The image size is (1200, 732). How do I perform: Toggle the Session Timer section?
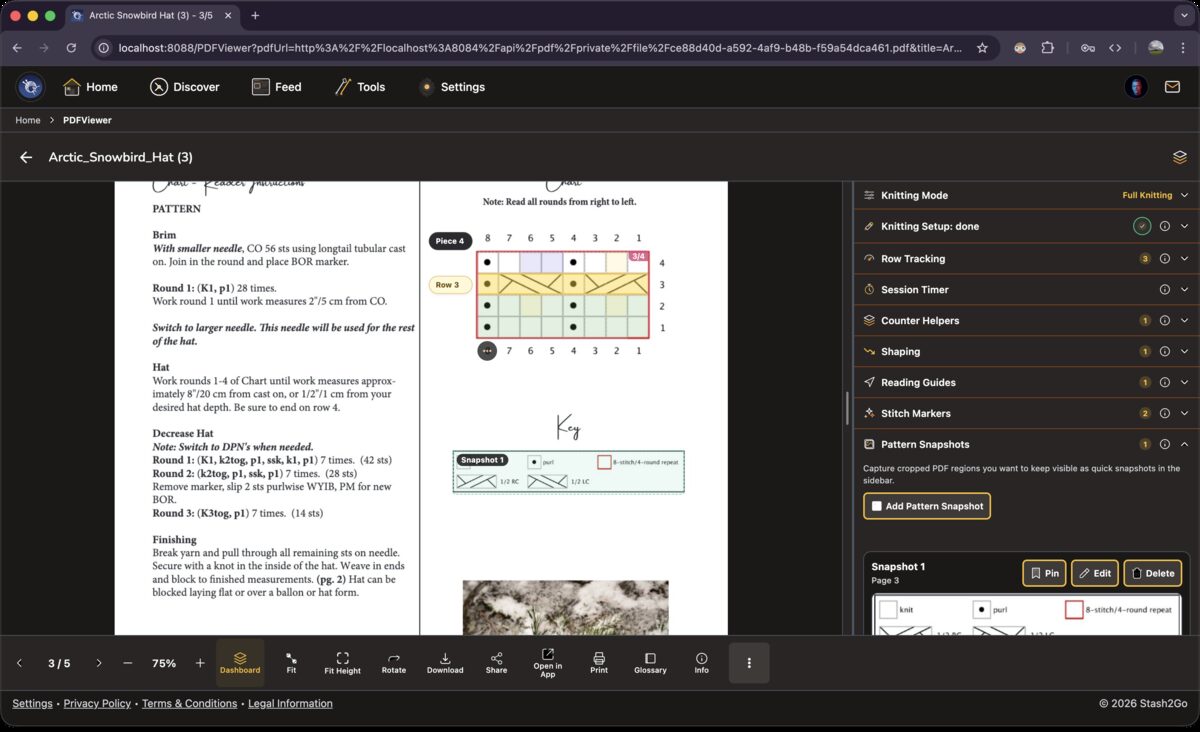(1186, 289)
